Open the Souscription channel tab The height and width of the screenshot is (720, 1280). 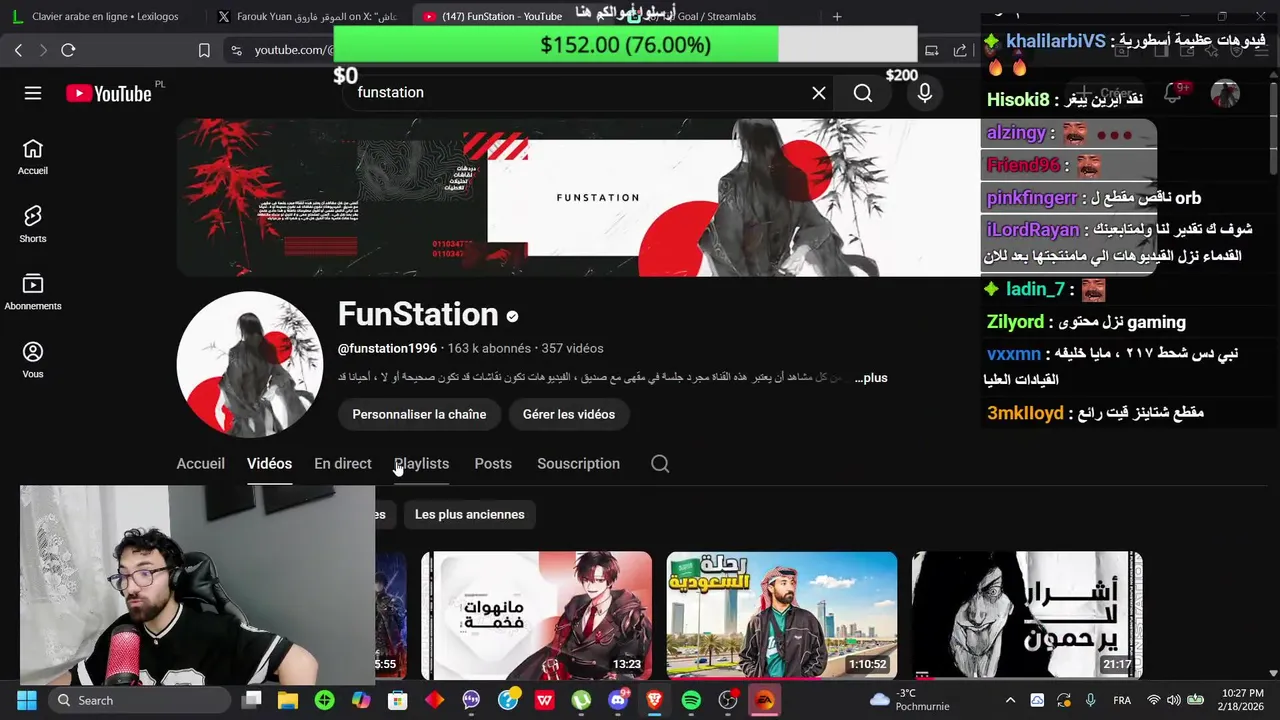(x=578, y=463)
